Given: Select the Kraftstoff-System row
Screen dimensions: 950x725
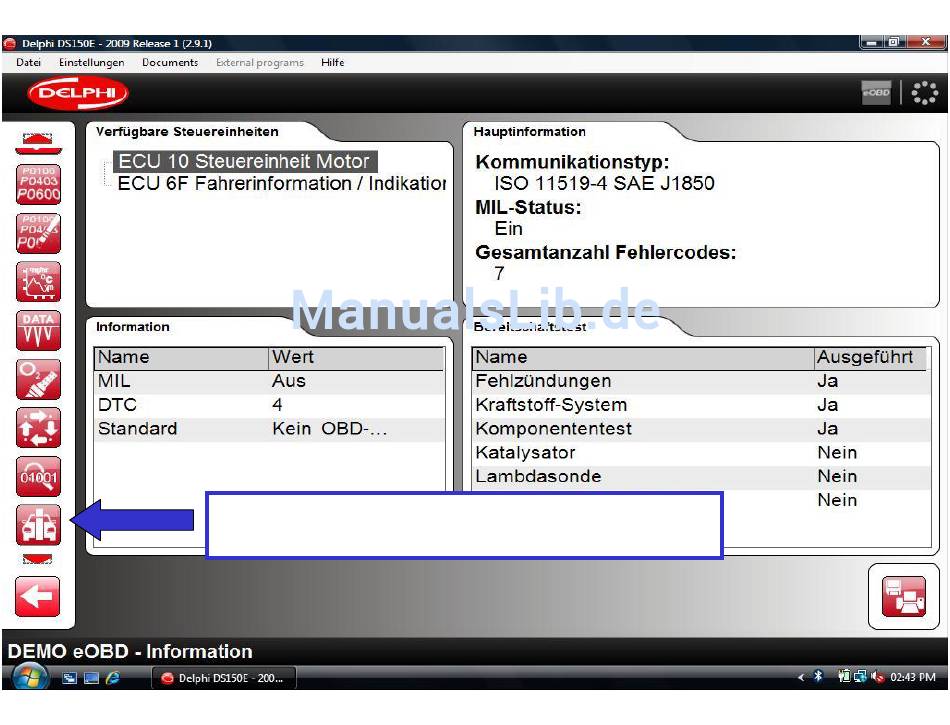Looking at the screenshot, I should tap(701, 405).
